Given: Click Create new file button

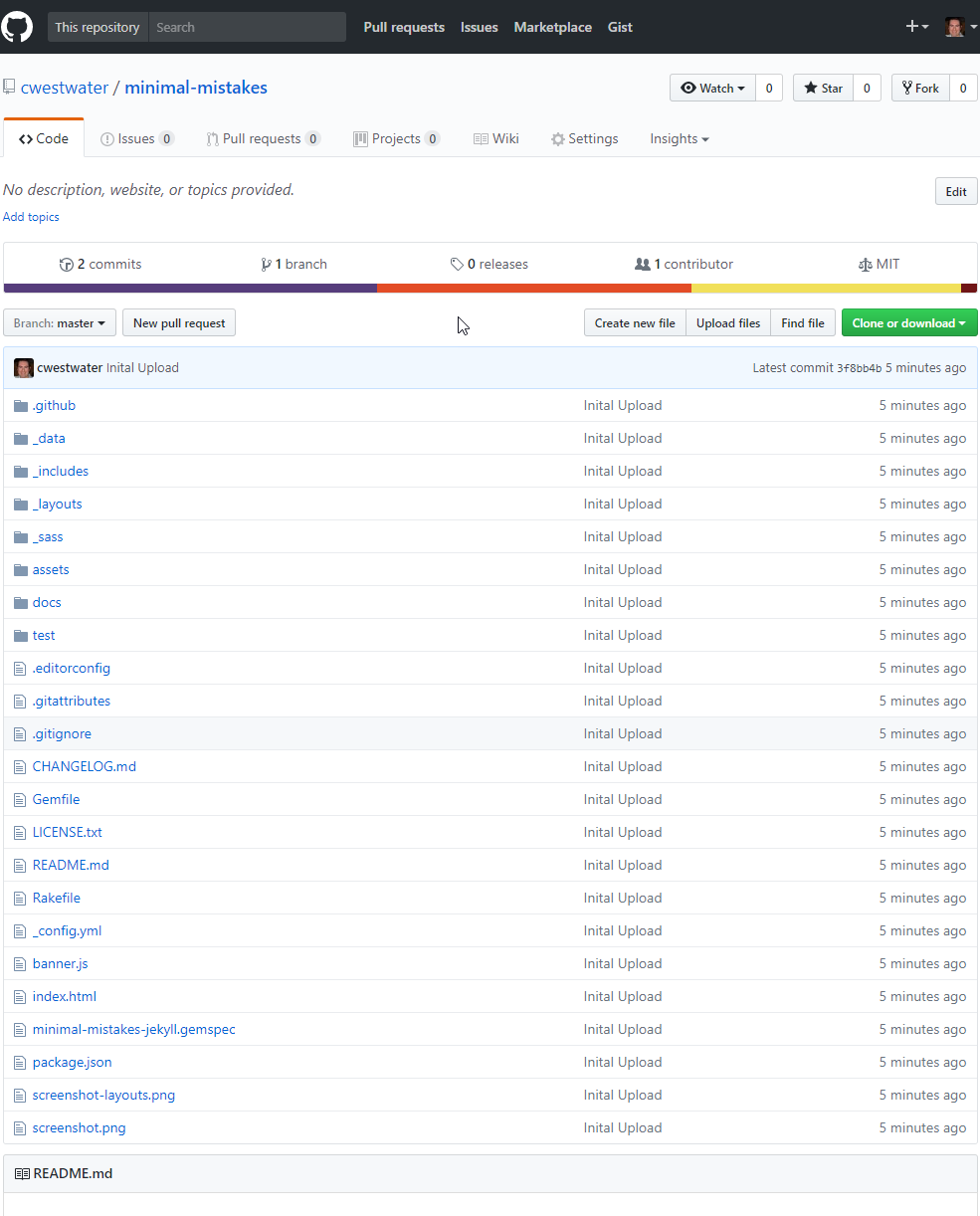Looking at the screenshot, I should (x=635, y=323).
